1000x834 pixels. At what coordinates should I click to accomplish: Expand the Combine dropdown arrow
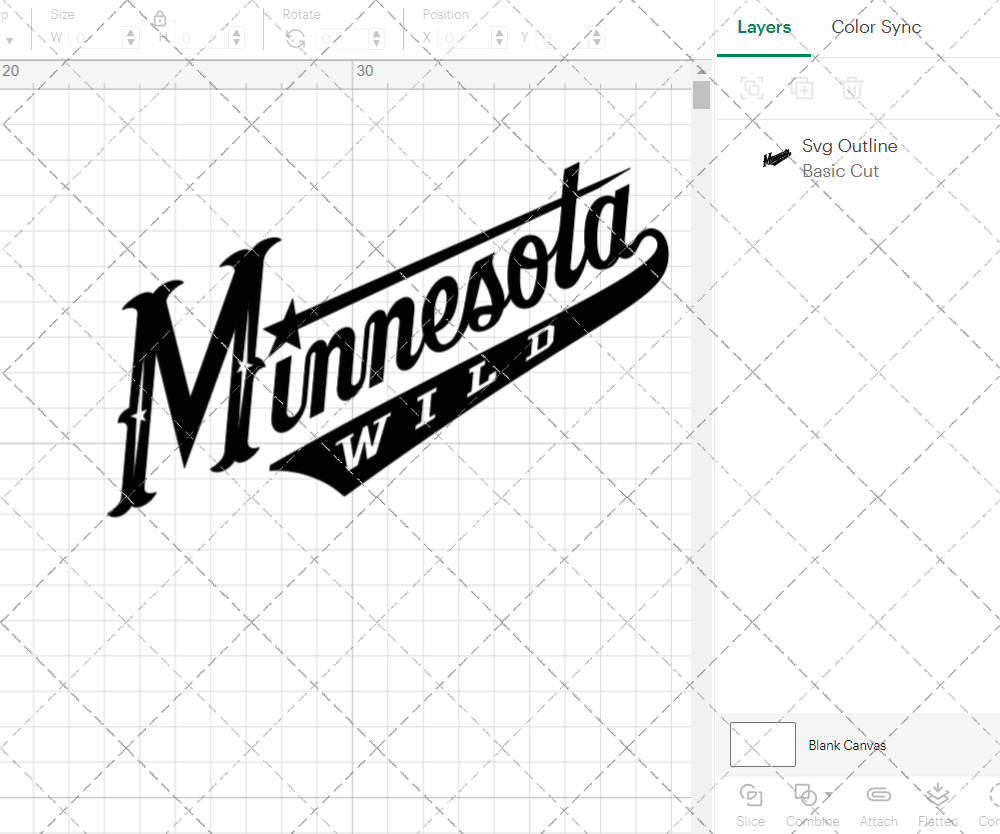click(x=828, y=795)
